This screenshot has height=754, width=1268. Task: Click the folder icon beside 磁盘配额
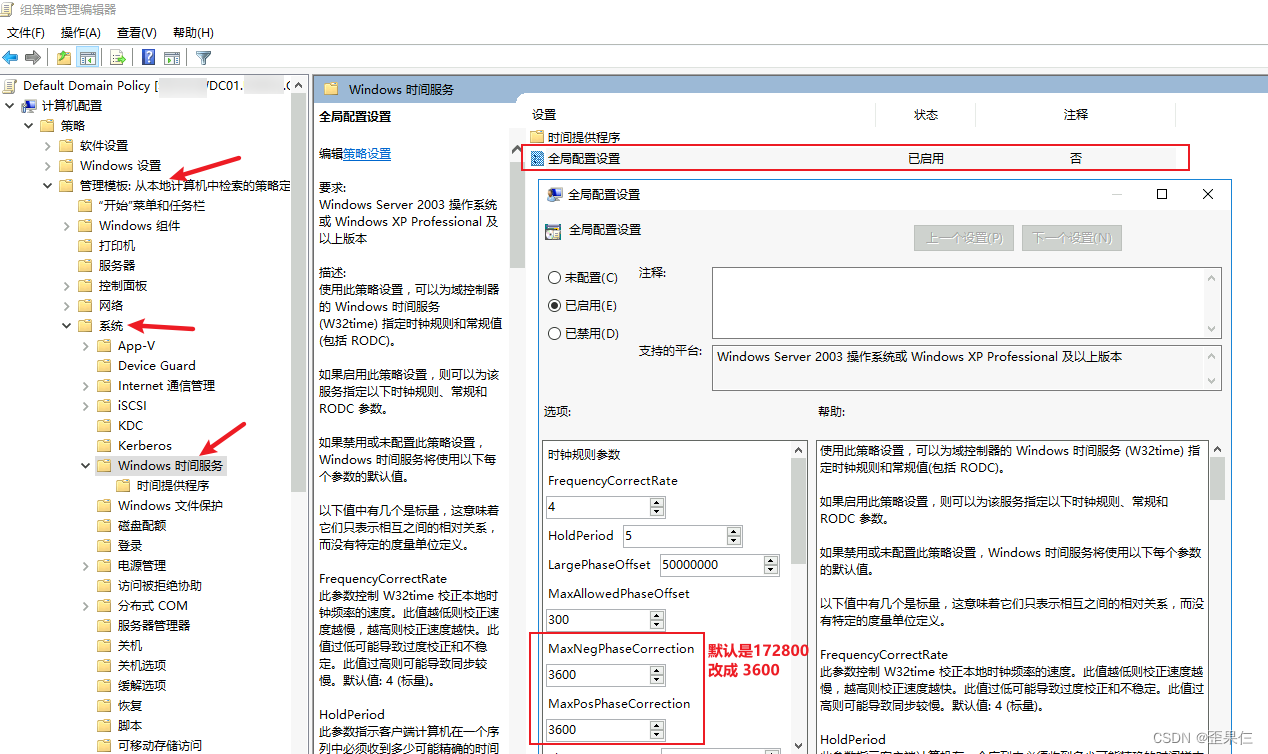coord(104,526)
